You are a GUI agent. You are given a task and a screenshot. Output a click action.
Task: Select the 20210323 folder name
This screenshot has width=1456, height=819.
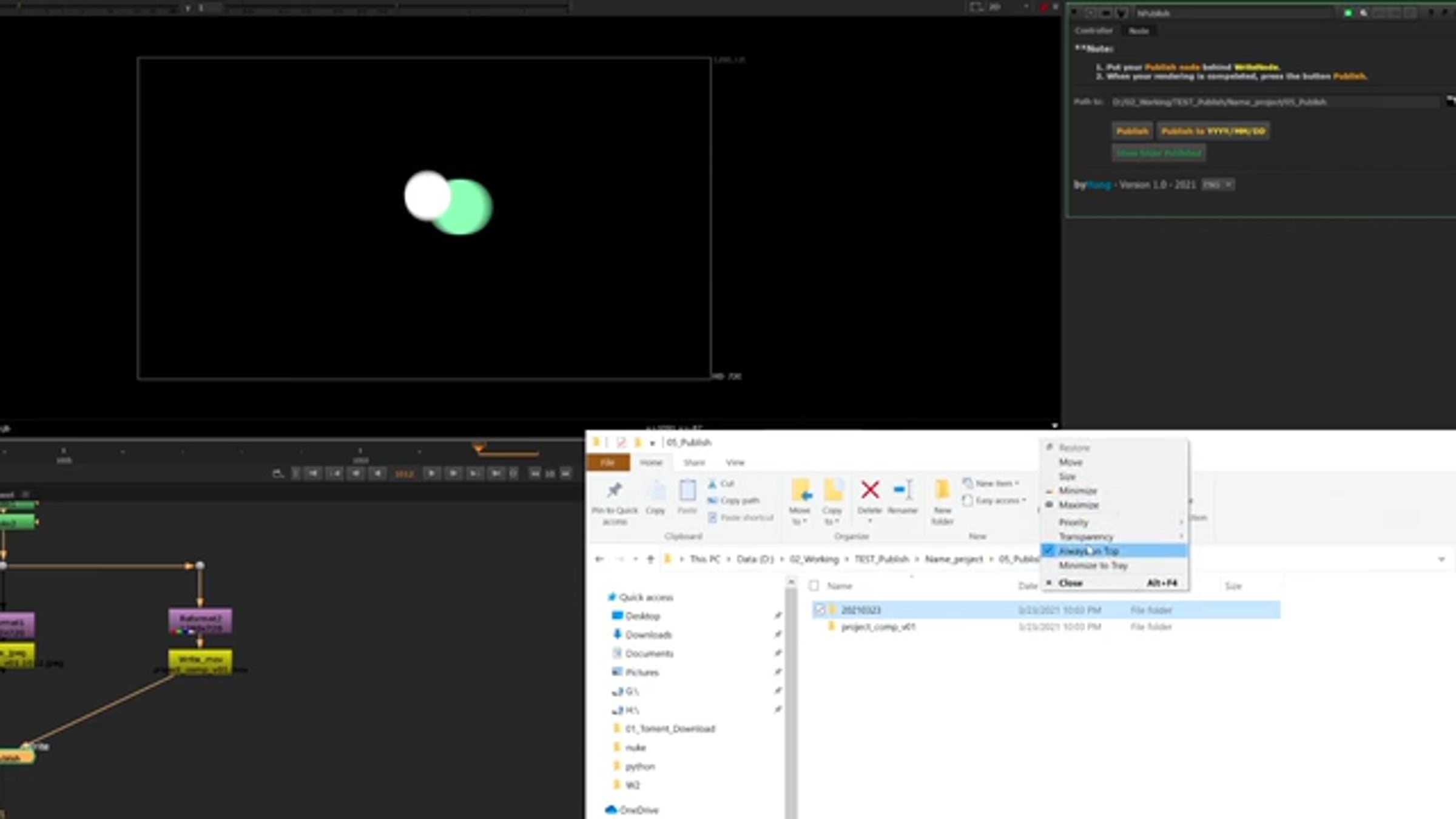[x=861, y=610]
